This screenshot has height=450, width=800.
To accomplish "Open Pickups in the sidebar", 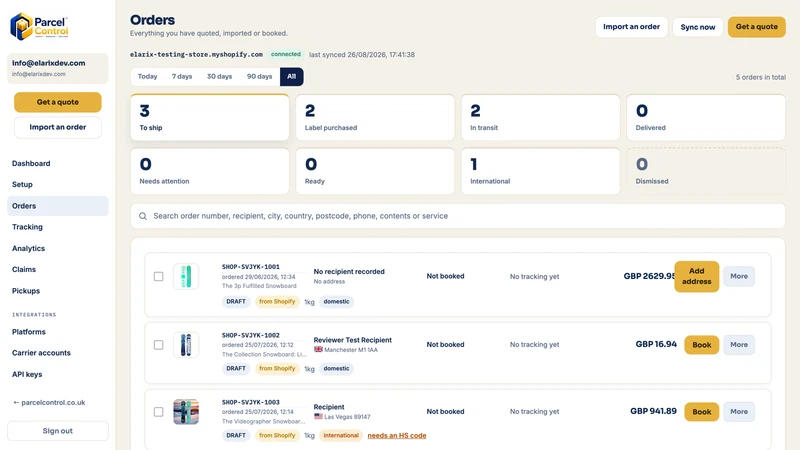I will coord(58,291).
